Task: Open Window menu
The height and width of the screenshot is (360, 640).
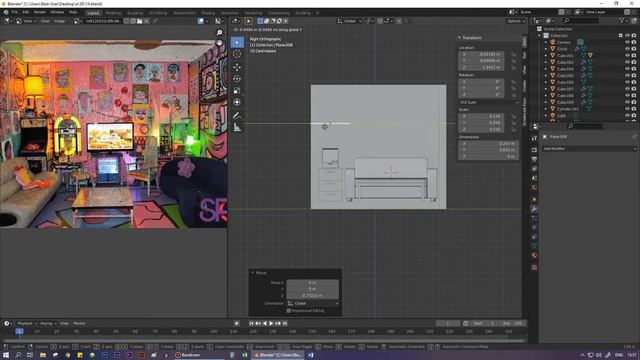Action: 57,12
